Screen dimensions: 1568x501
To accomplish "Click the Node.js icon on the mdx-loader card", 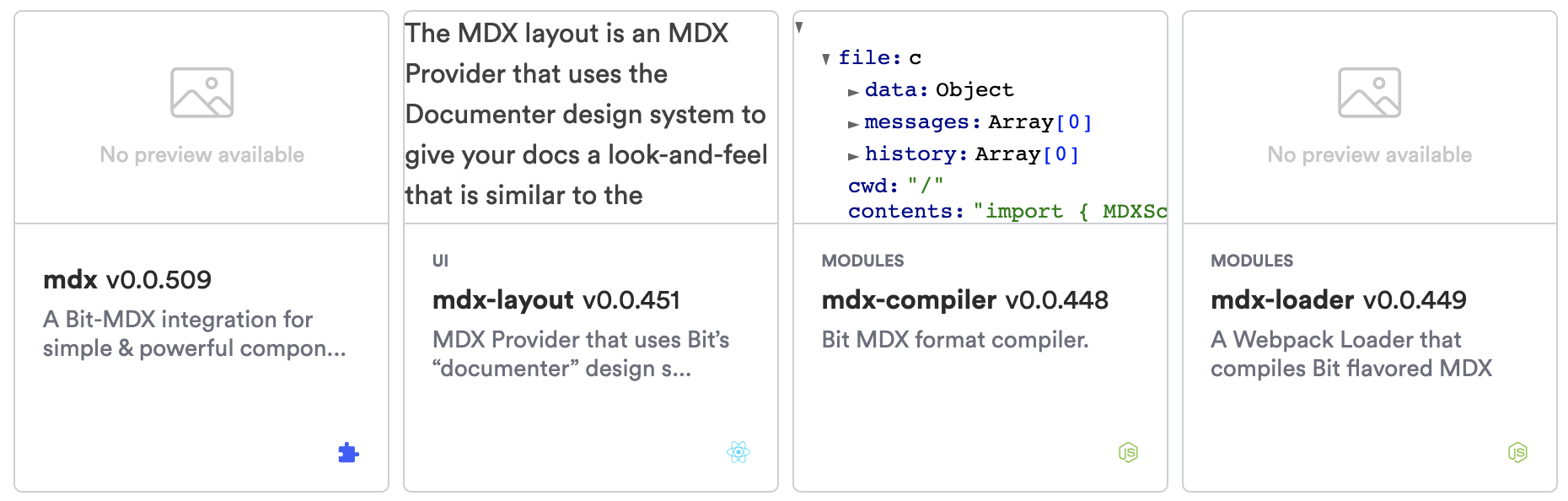I will click(x=1517, y=453).
